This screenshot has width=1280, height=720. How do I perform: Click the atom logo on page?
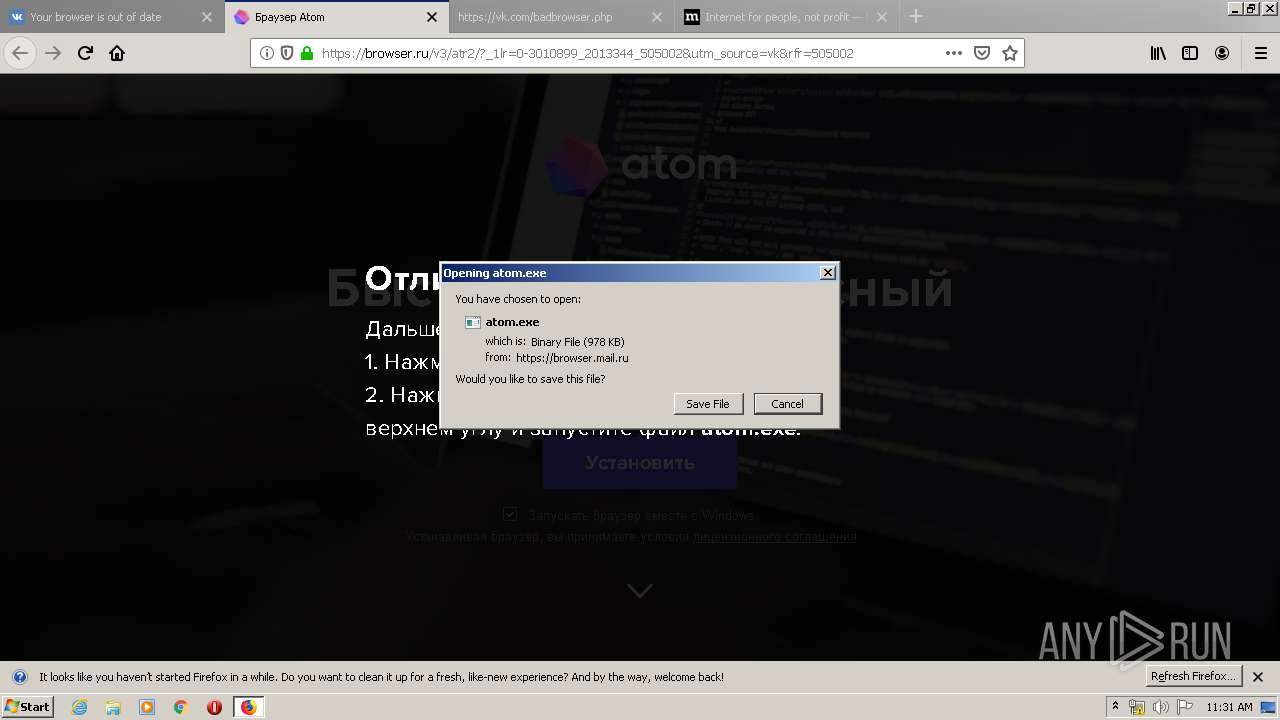(640, 164)
